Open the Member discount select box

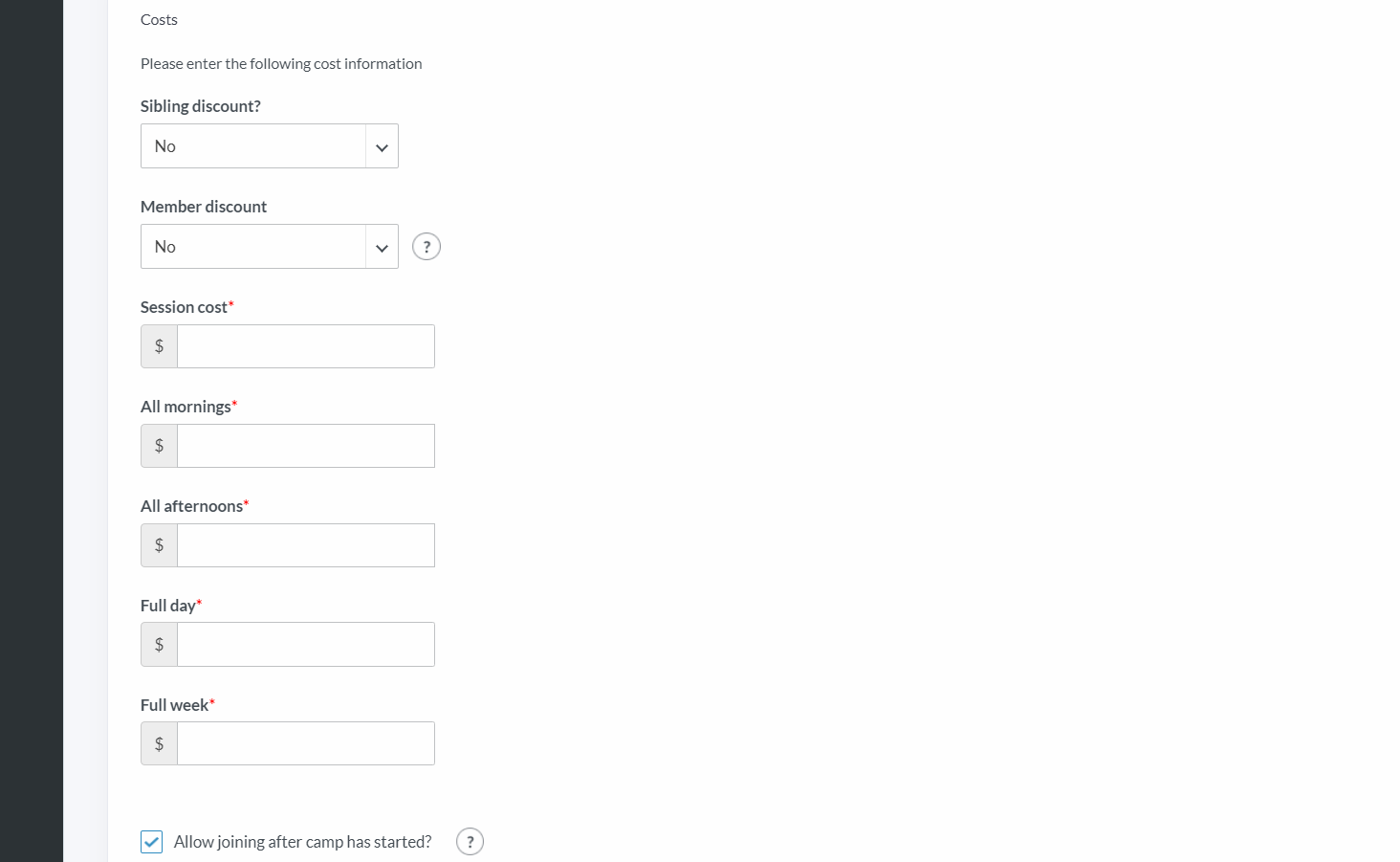(270, 247)
